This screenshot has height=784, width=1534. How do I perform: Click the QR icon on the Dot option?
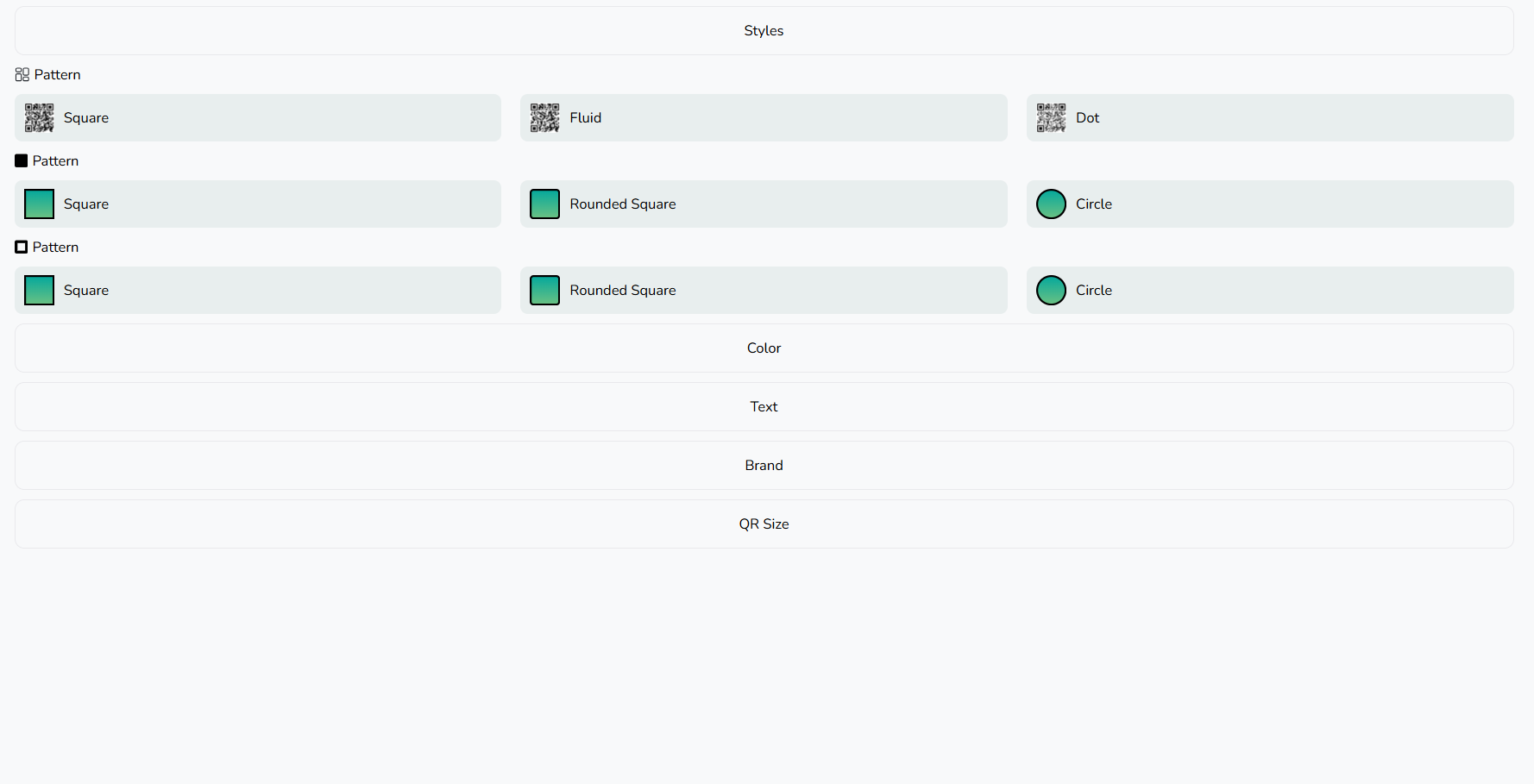coord(1051,118)
